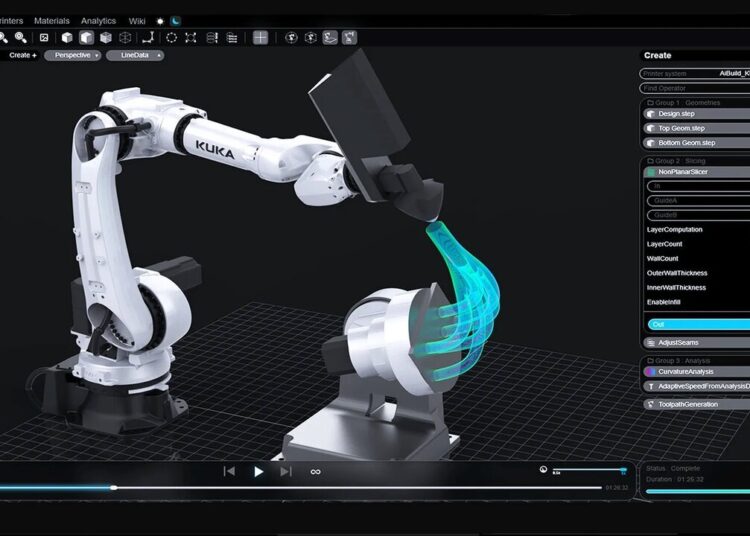
Task: Click the WallCount parameter
Action: [x=662, y=259]
